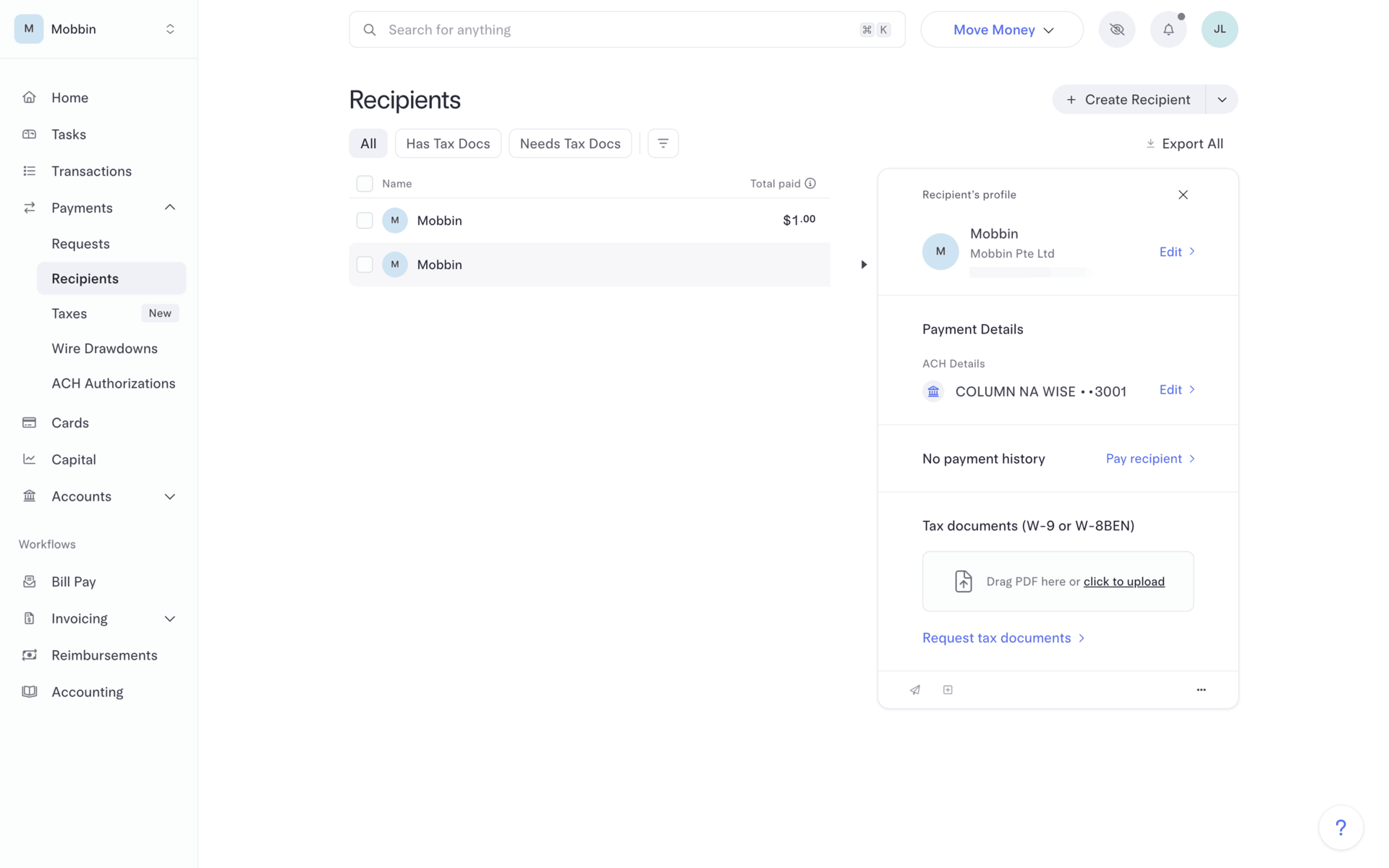Screen dimensions: 1389x868
Task: Click the search magnifier icon
Action: (370, 30)
